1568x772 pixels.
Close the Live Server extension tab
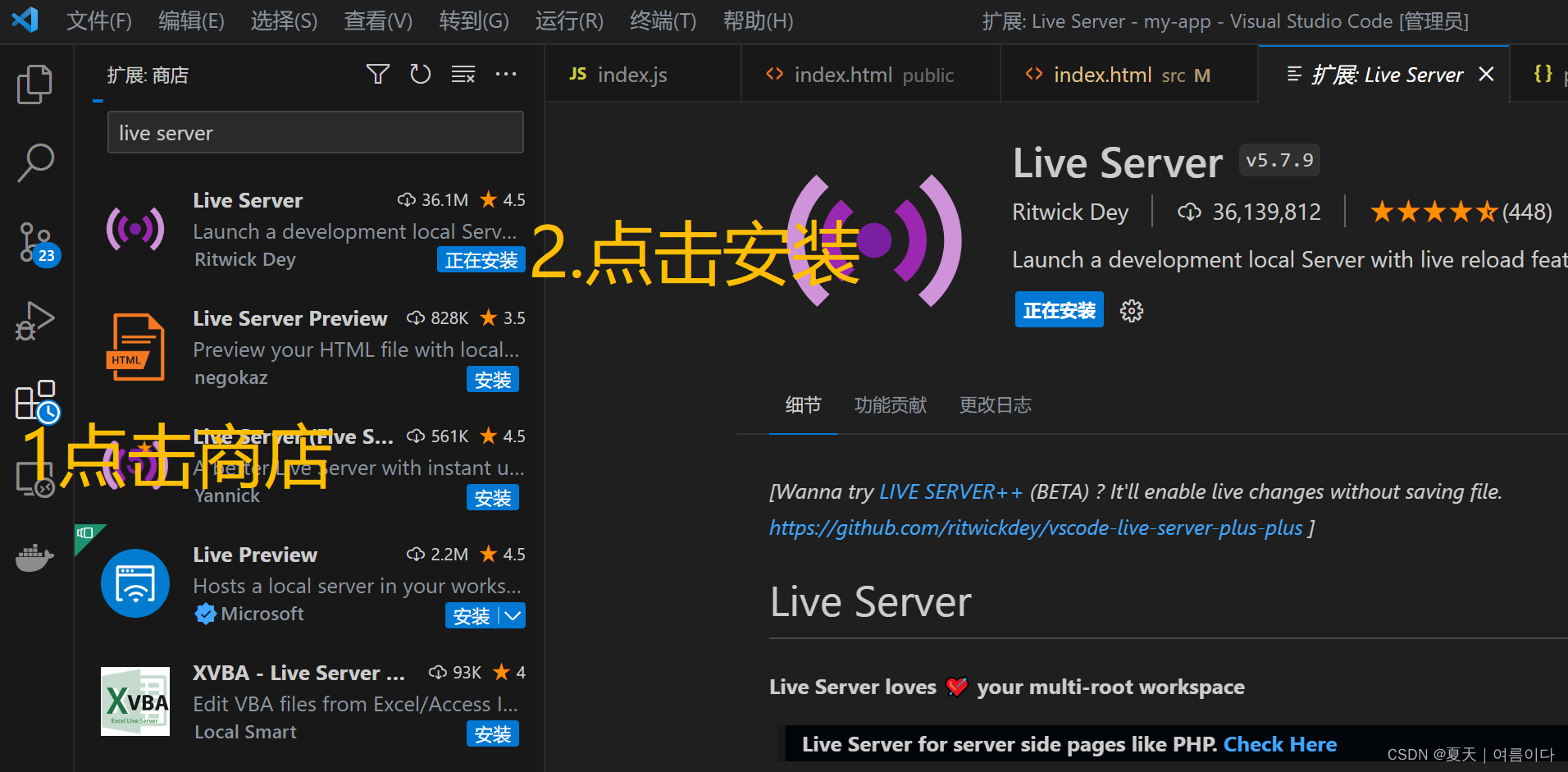[1486, 75]
